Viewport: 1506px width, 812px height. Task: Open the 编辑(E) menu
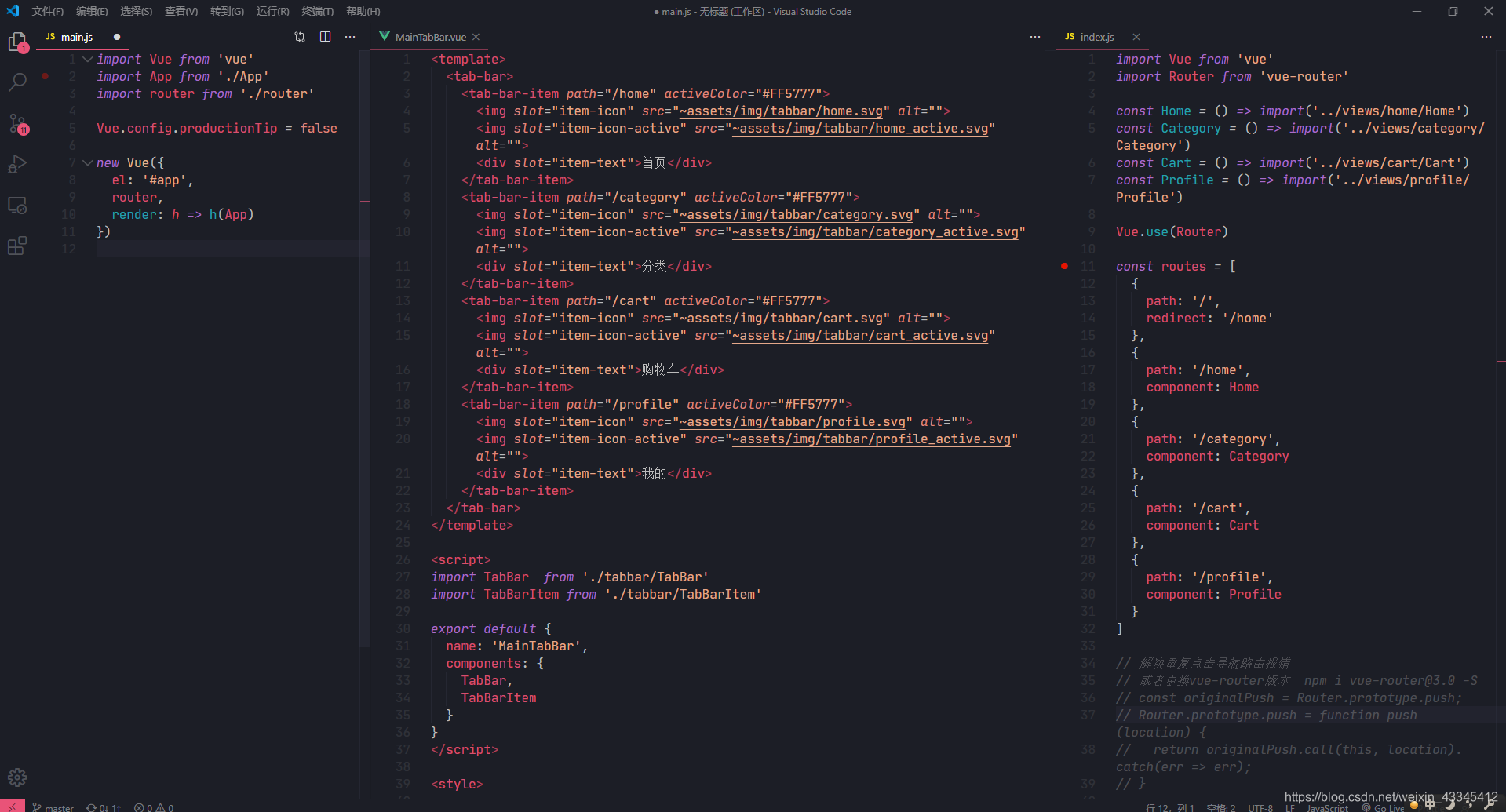tap(92, 11)
